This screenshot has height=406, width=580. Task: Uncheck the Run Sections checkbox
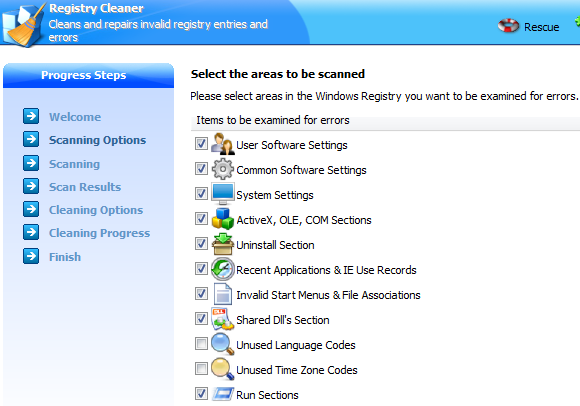pyautogui.click(x=201, y=393)
